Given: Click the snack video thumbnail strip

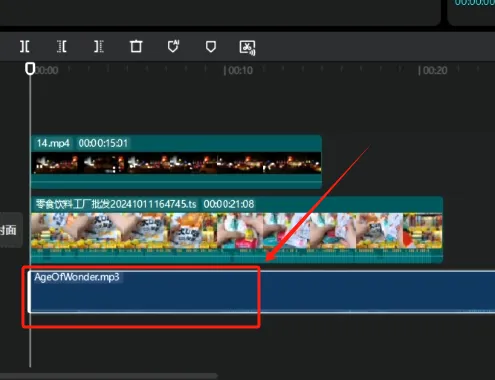Looking at the screenshot, I should point(237,231).
